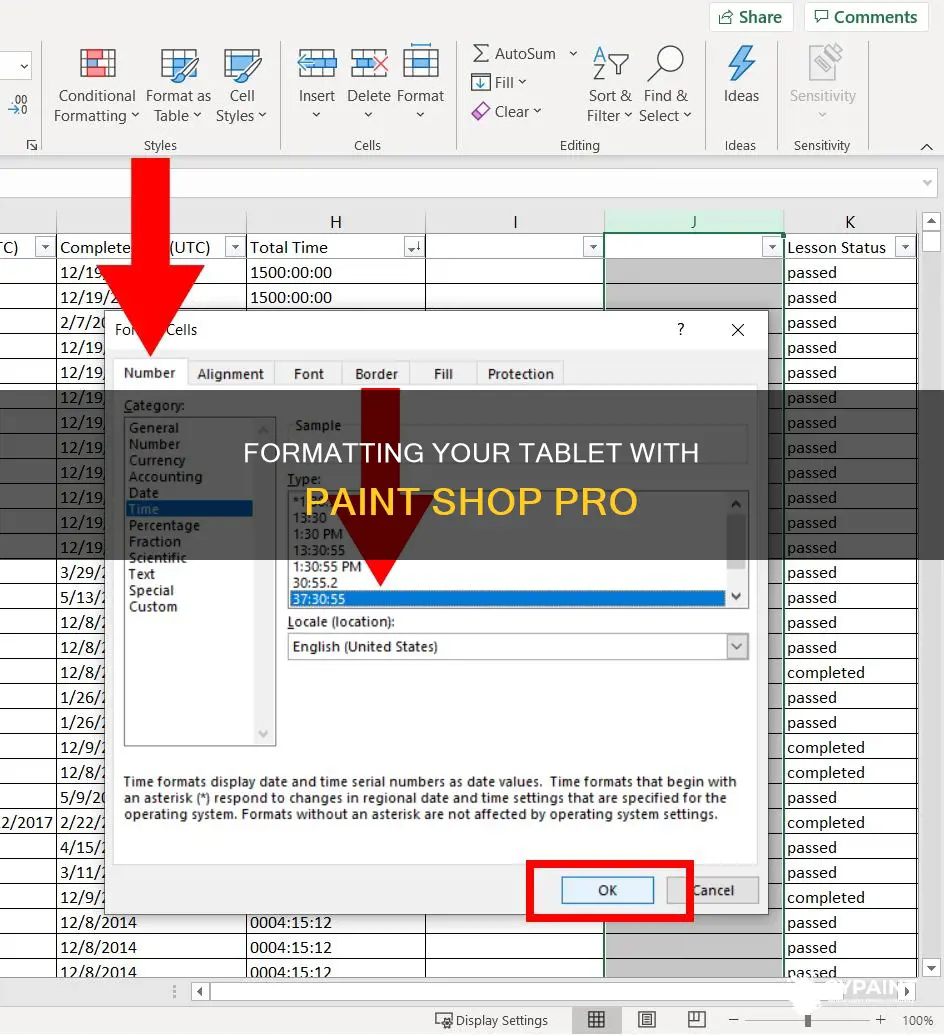The height and width of the screenshot is (1035, 944).
Task: Expand AutoSum dropdown arrow
Action: tap(573, 53)
